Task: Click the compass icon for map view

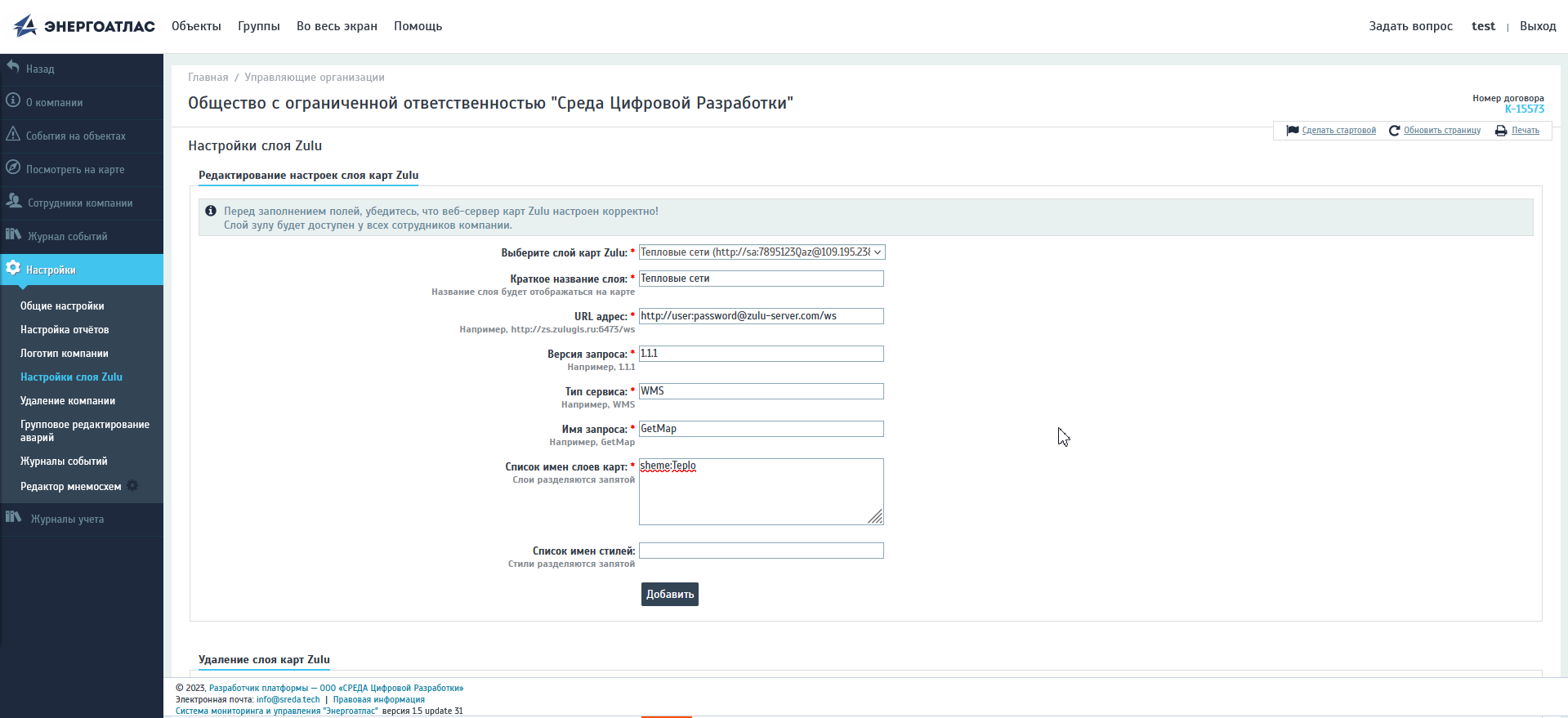Action: [13, 167]
